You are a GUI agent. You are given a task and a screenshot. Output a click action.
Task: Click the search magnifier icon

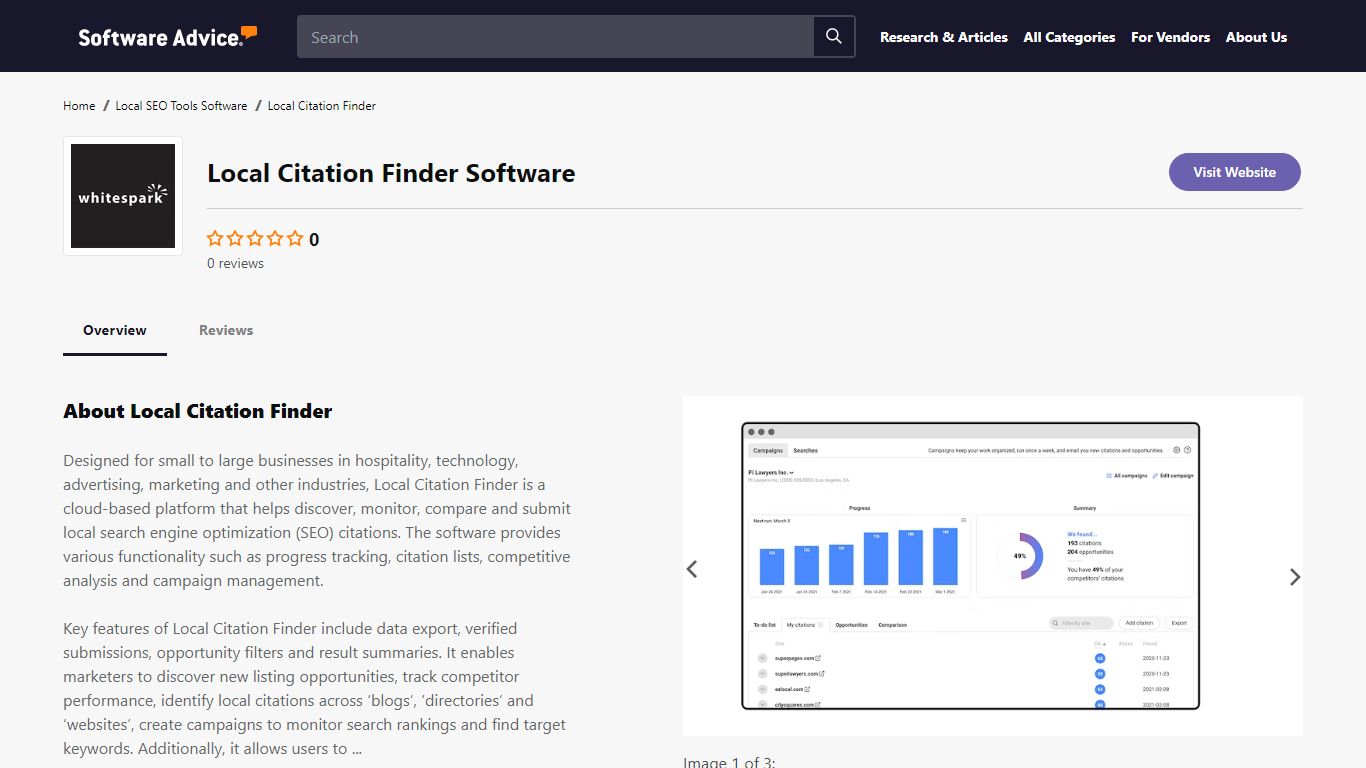pyautogui.click(x=834, y=37)
